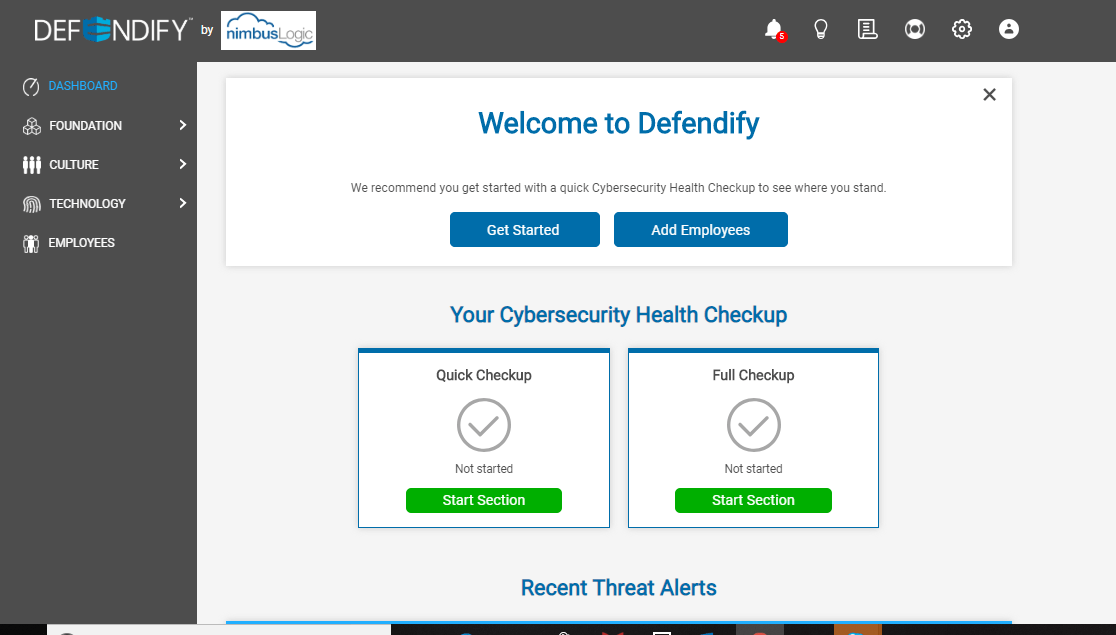The height and width of the screenshot is (635, 1116).
Task: Click the Full Checkup status circle
Action: [x=753, y=424]
